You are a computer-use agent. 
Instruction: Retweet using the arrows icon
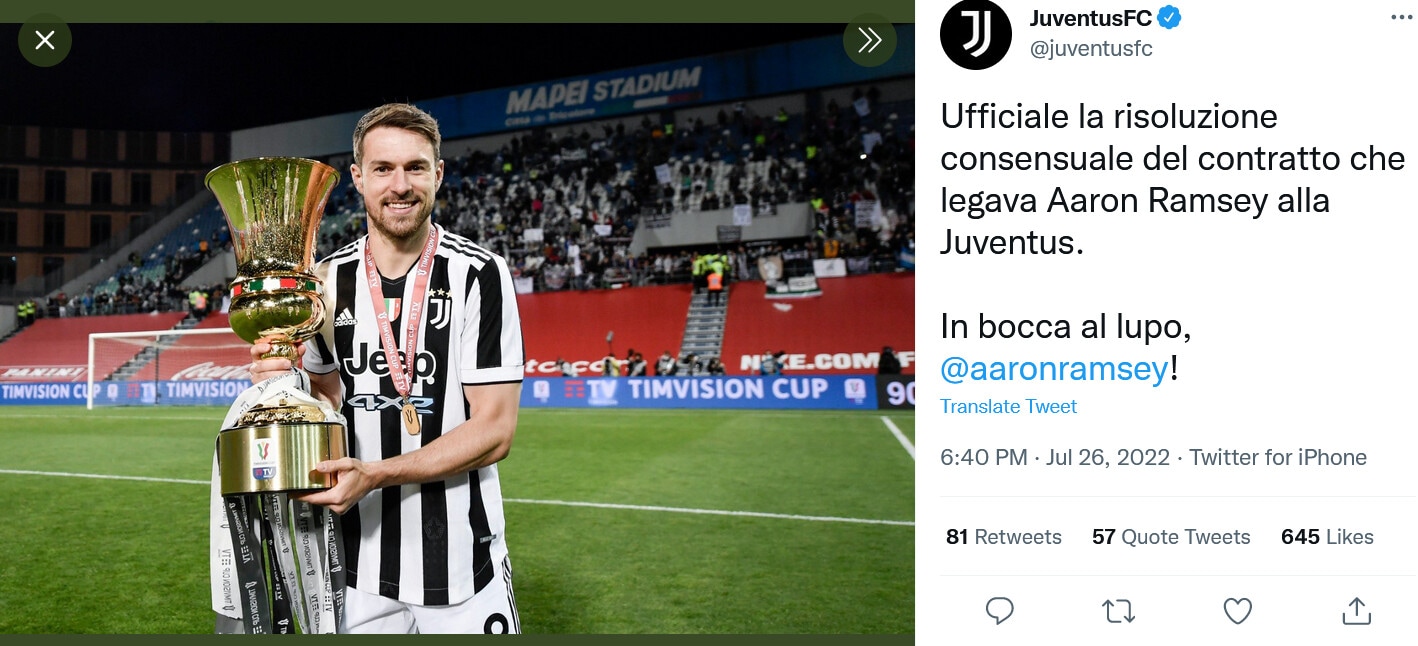point(1118,610)
